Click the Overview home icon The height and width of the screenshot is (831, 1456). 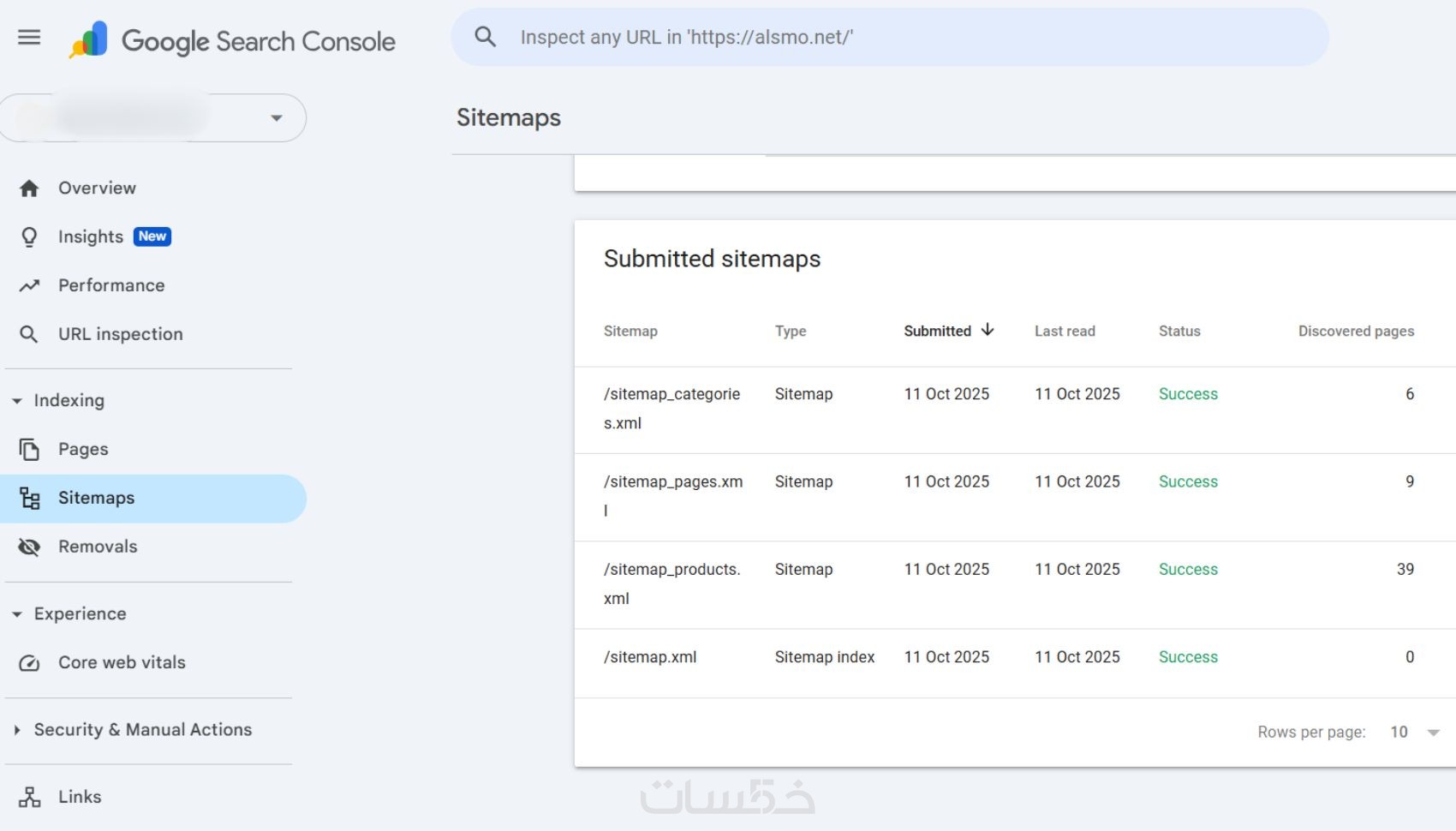point(29,188)
